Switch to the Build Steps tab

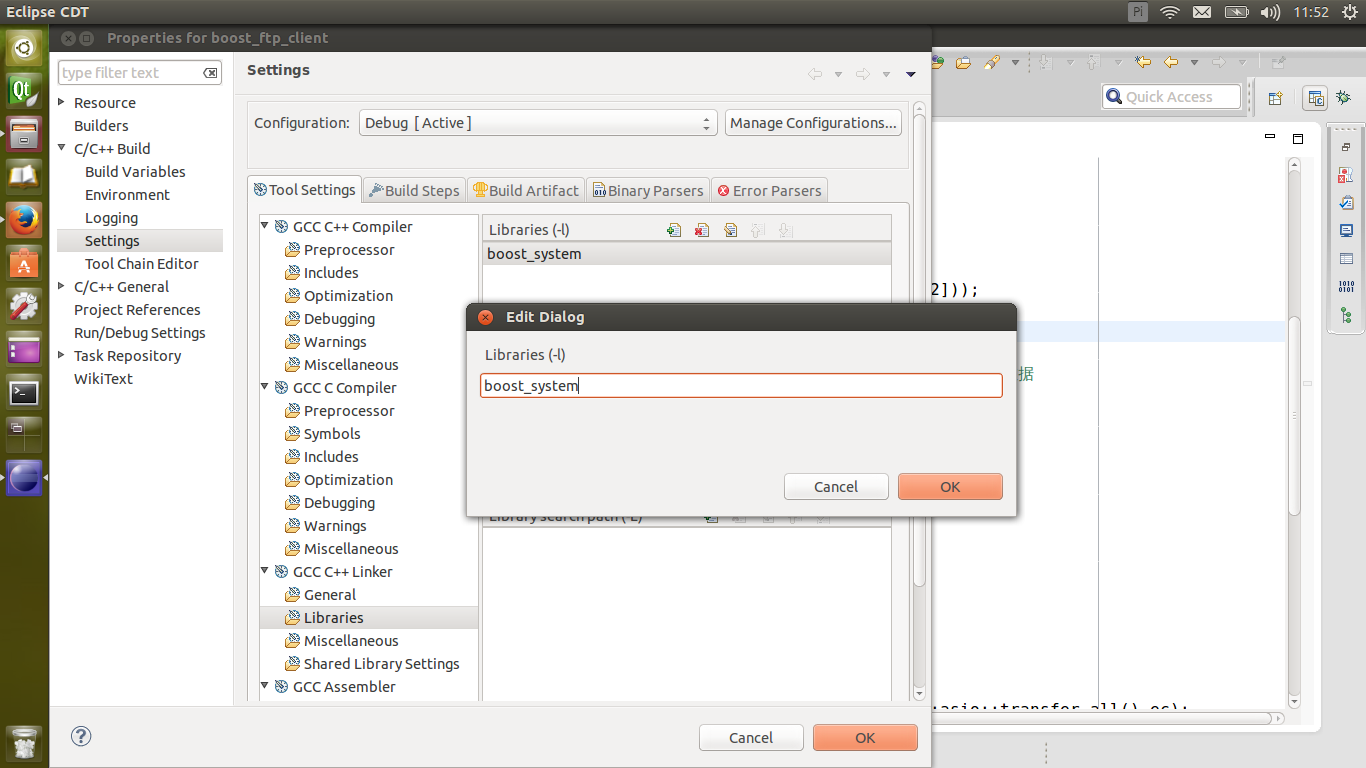point(414,190)
